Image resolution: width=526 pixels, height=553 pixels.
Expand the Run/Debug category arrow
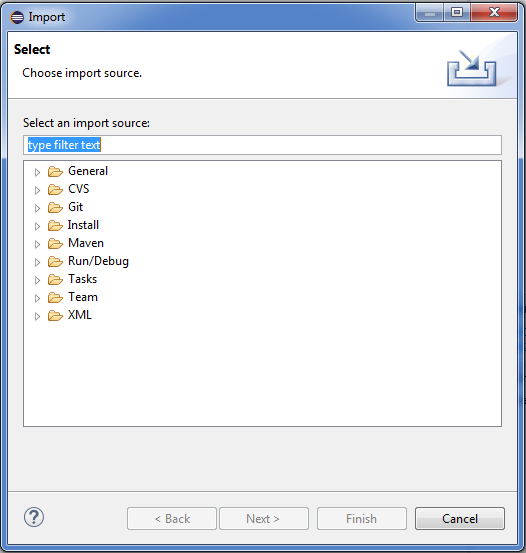[x=37, y=262]
